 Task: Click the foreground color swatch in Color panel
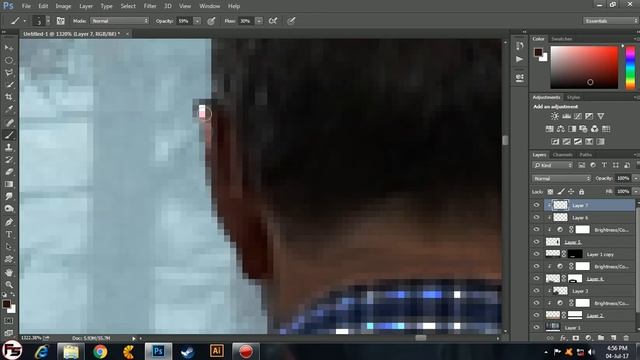pyautogui.click(x=538, y=52)
